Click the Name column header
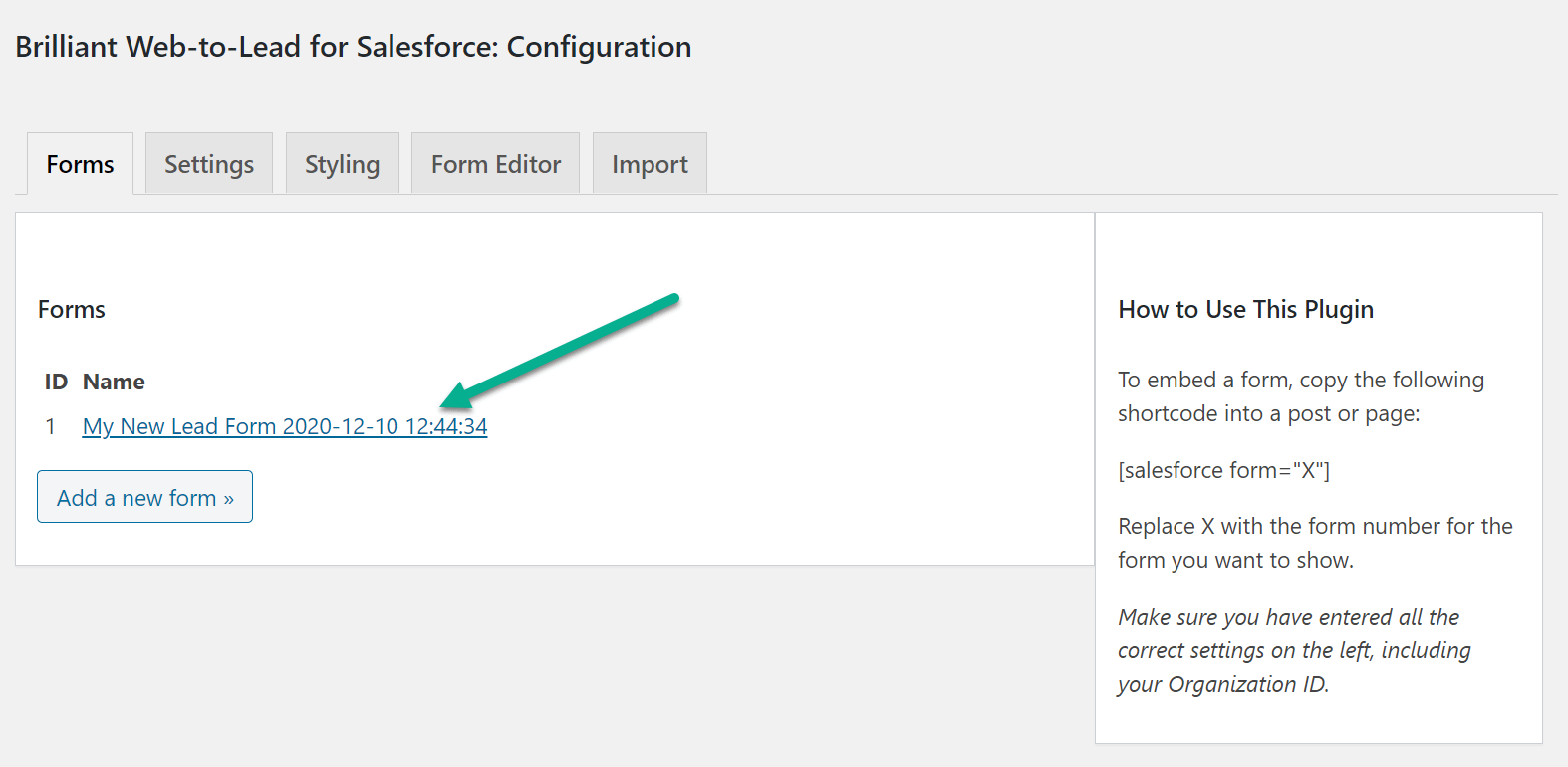The image size is (1568, 767). [x=114, y=382]
